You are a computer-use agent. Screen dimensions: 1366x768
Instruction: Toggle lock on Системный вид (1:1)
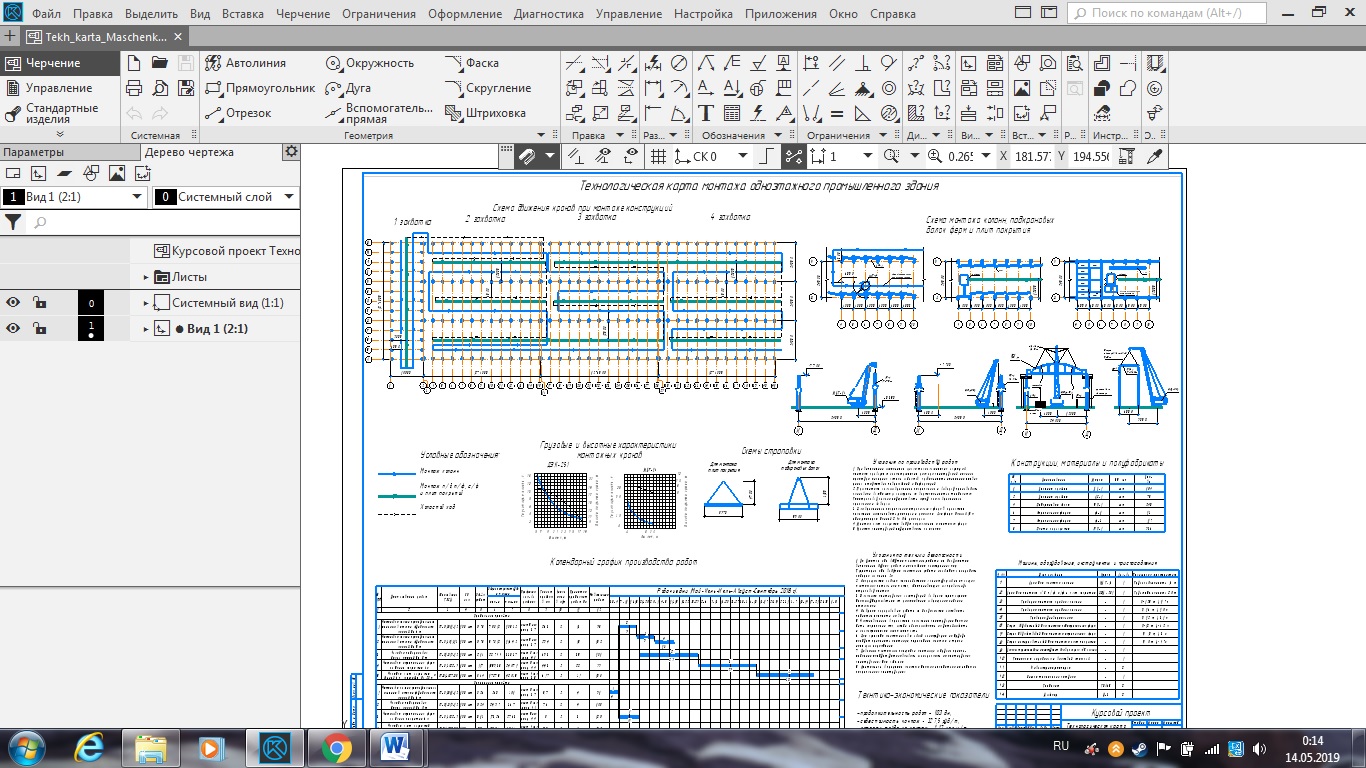(x=39, y=303)
